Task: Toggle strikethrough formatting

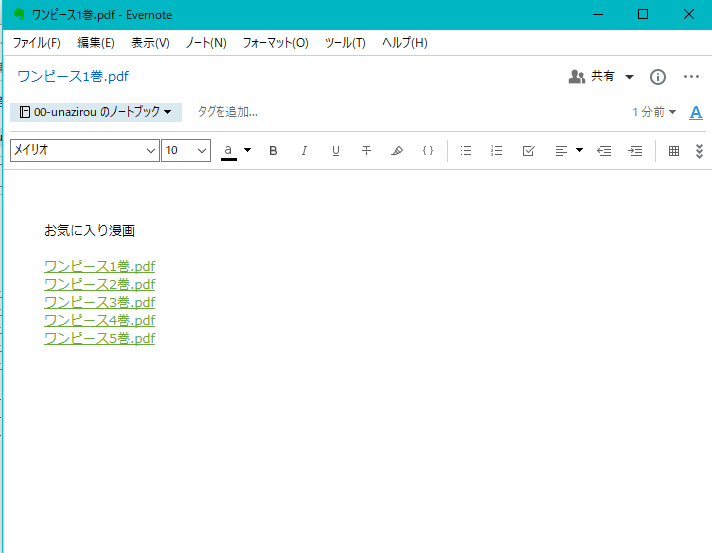Action: click(366, 150)
